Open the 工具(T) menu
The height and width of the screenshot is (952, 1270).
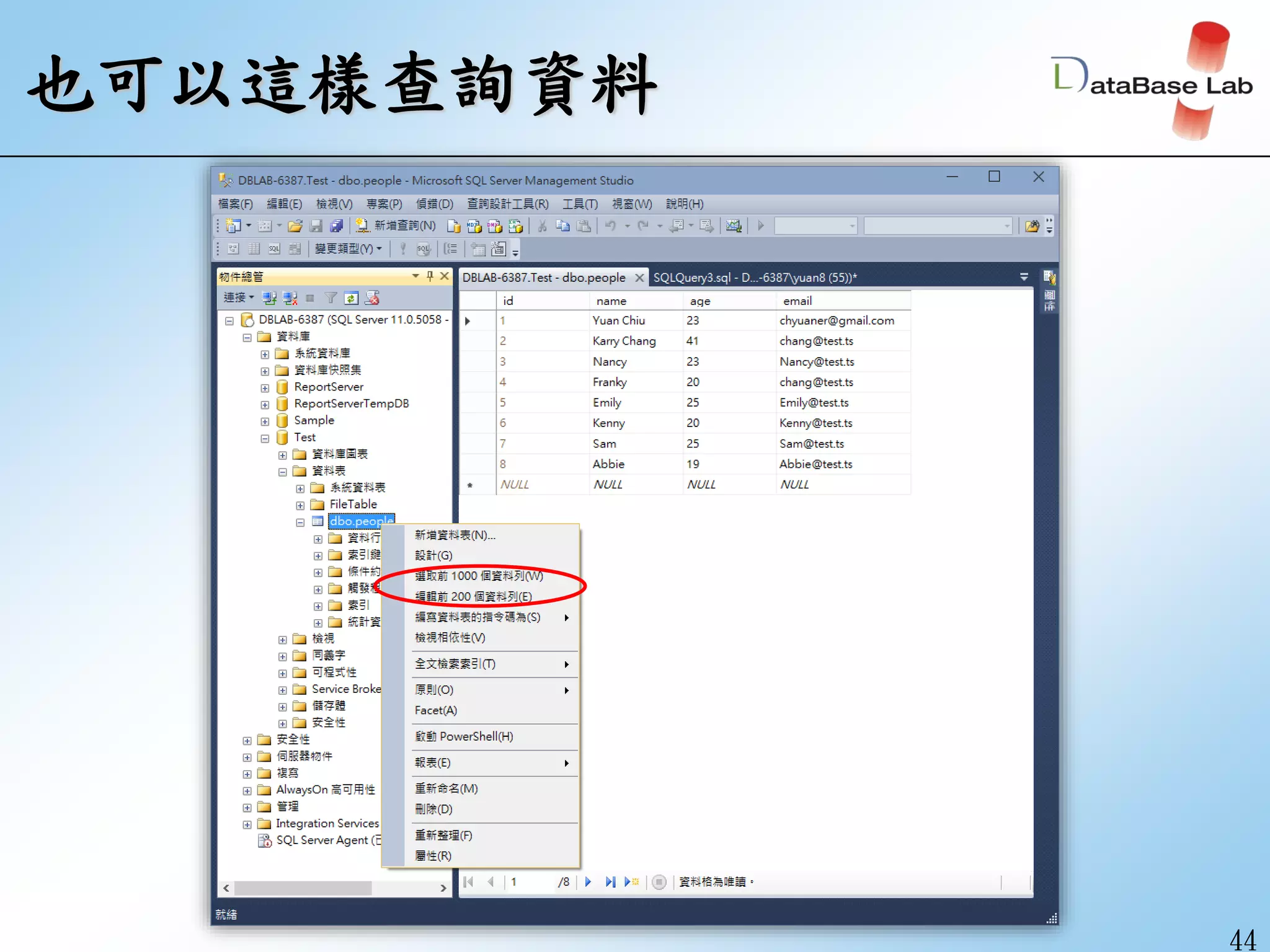[580, 204]
